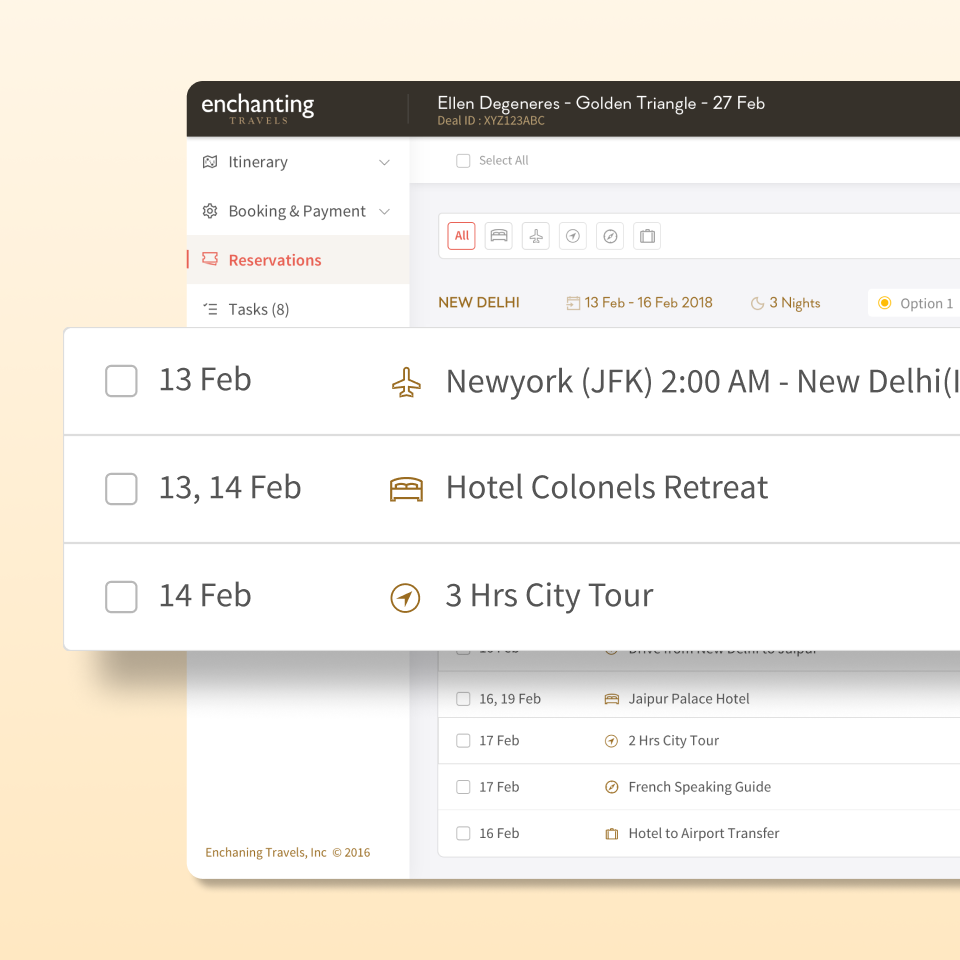Select the Option 1 radio button
The height and width of the screenshot is (960, 960).
885,303
